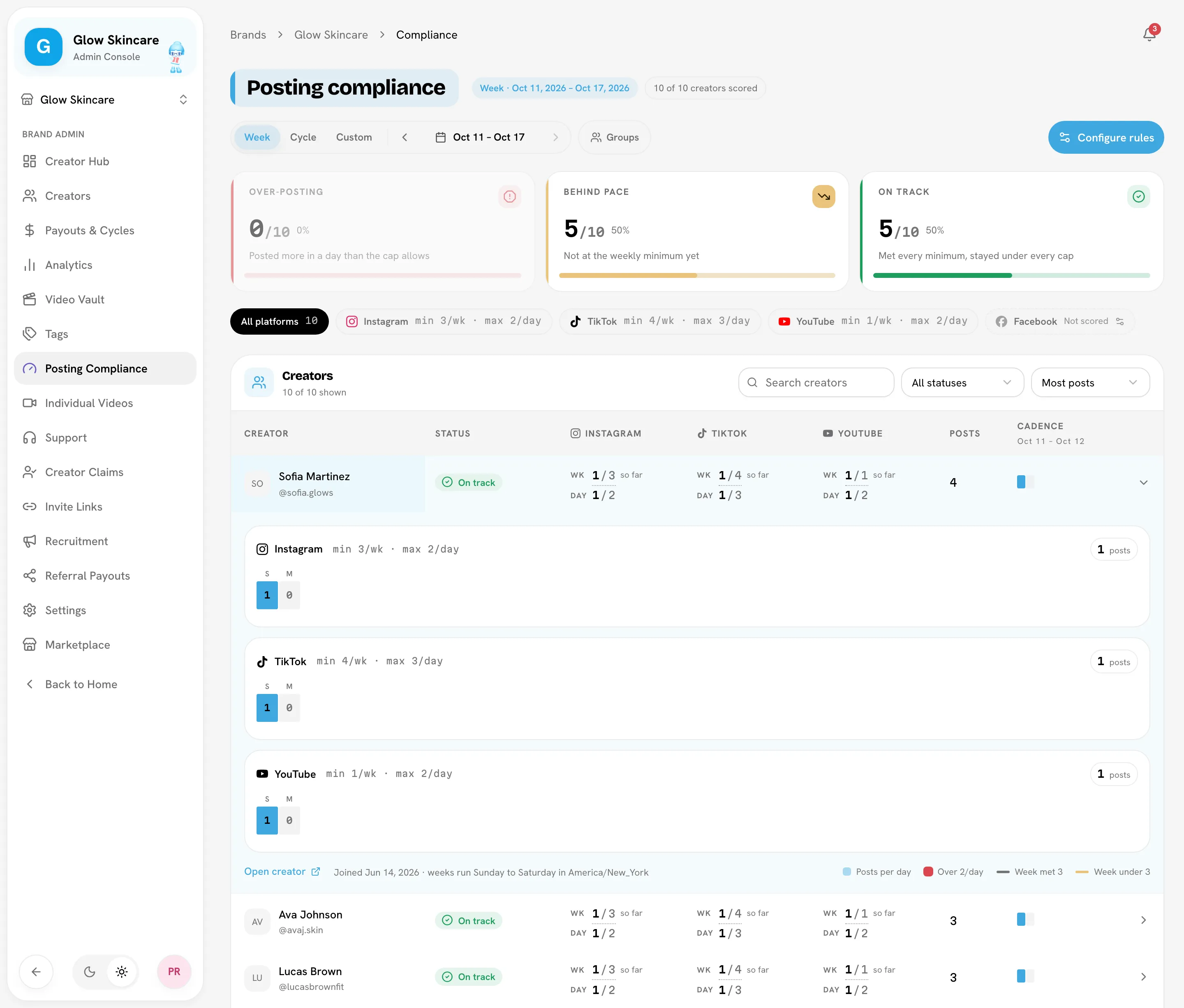Click the Search creators field
The height and width of the screenshot is (1008, 1184).
click(x=816, y=382)
